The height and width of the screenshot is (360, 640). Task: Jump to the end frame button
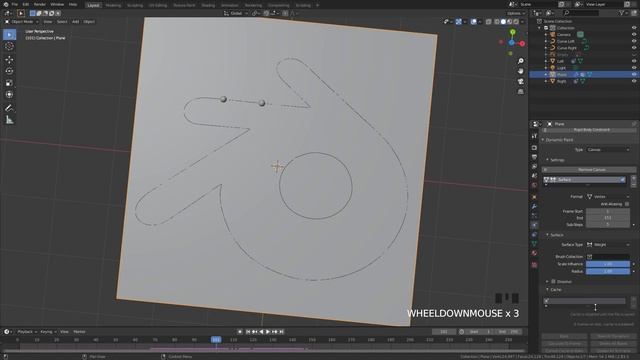[281, 332]
